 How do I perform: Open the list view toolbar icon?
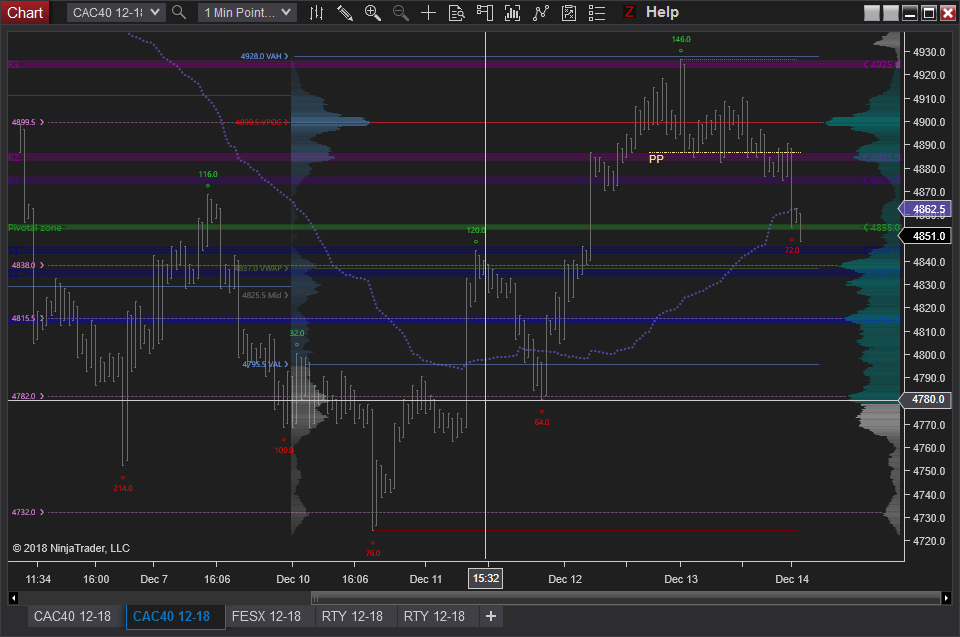(x=597, y=12)
